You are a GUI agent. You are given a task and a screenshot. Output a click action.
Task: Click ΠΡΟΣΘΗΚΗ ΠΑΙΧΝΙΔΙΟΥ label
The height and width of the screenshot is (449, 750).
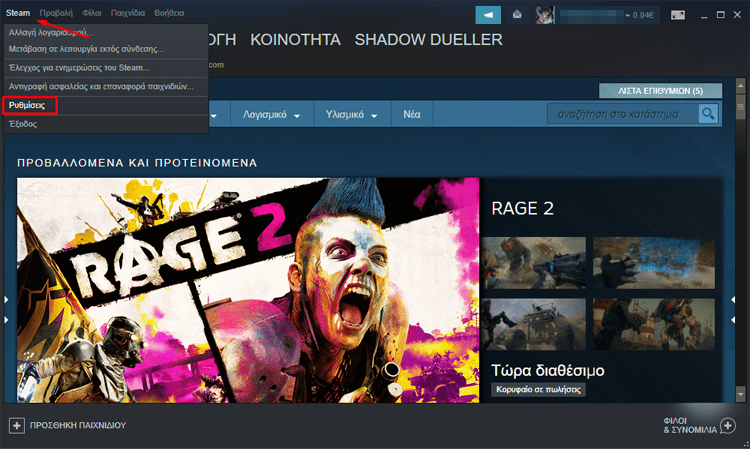78,425
